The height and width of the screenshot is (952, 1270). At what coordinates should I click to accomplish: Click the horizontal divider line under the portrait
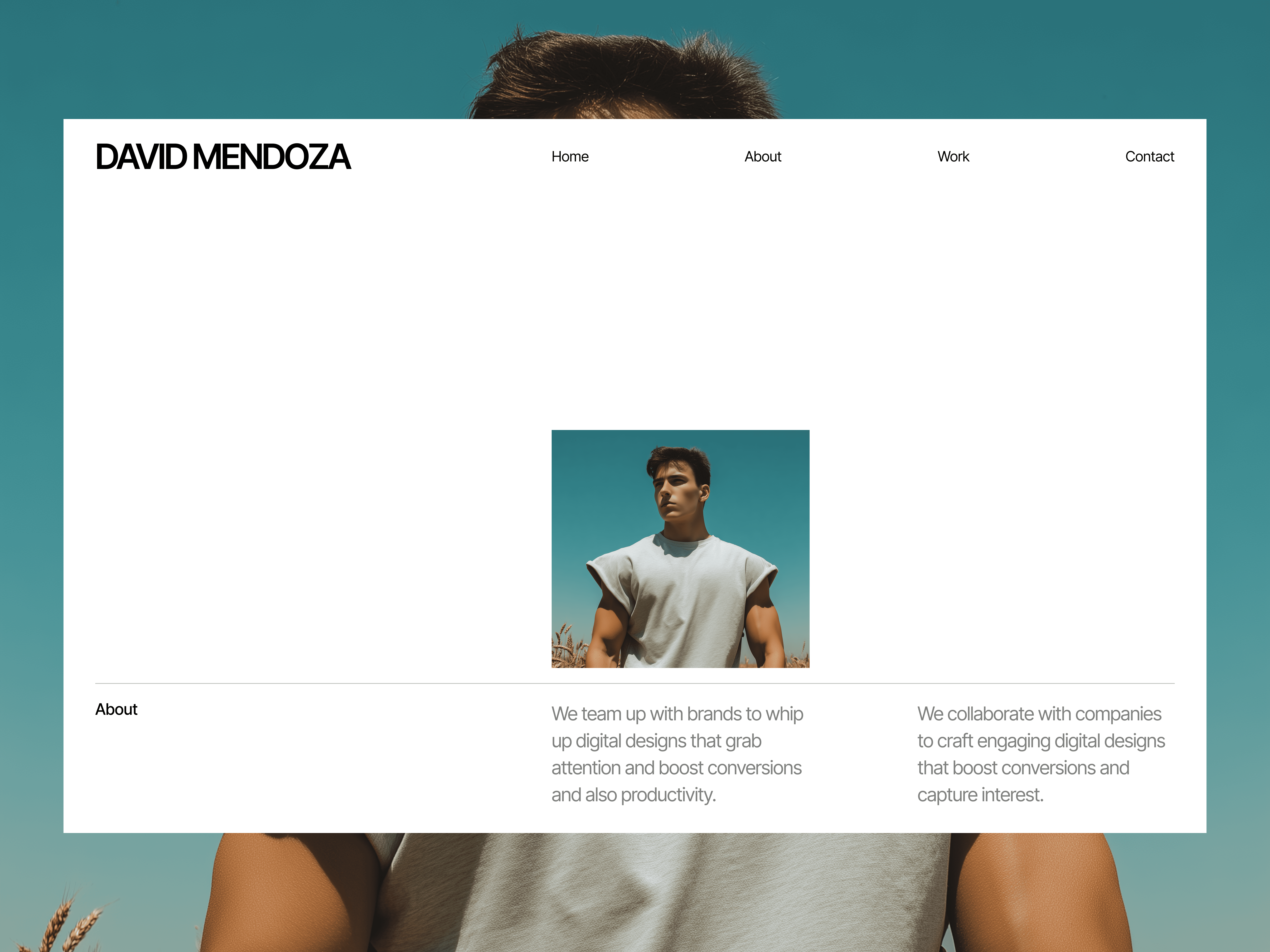(x=635, y=683)
